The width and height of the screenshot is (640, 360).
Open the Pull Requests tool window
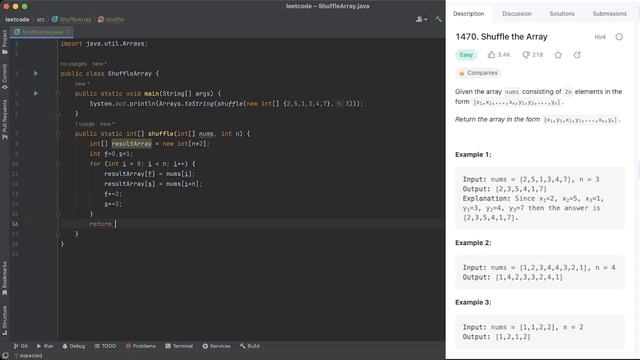pyautogui.click(x=4, y=119)
